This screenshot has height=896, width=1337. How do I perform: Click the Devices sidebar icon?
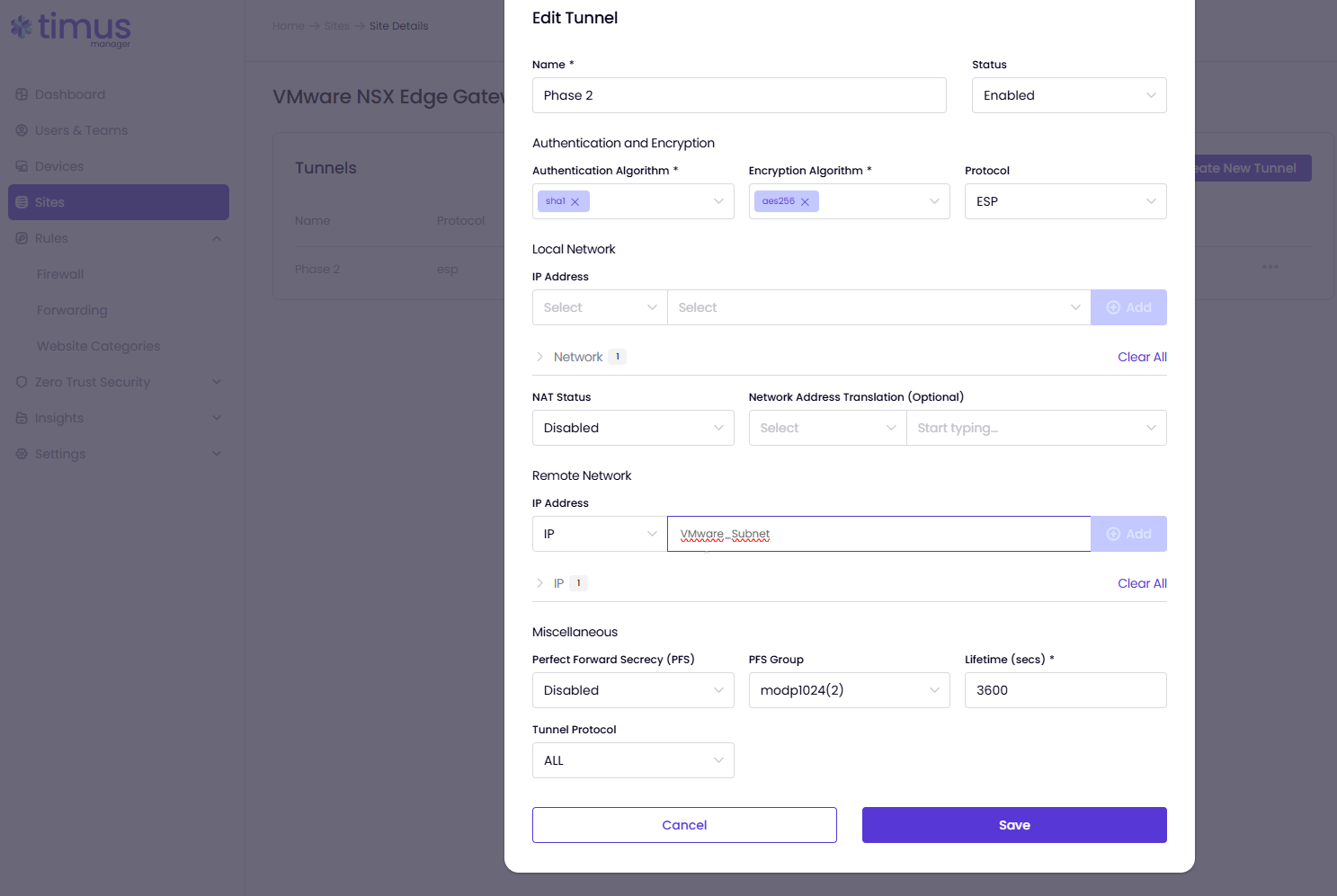tap(22, 166)
